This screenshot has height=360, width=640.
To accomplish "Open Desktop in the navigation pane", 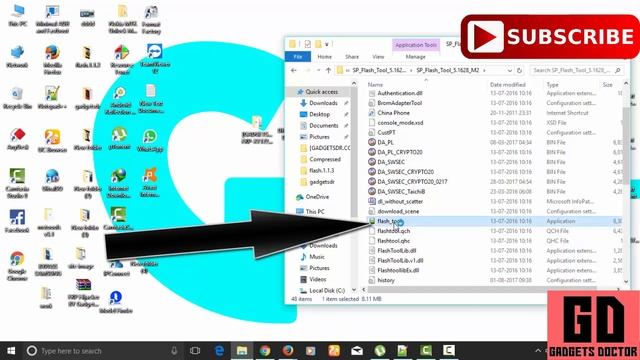I will pyautogui.click(x=319, y=114).
